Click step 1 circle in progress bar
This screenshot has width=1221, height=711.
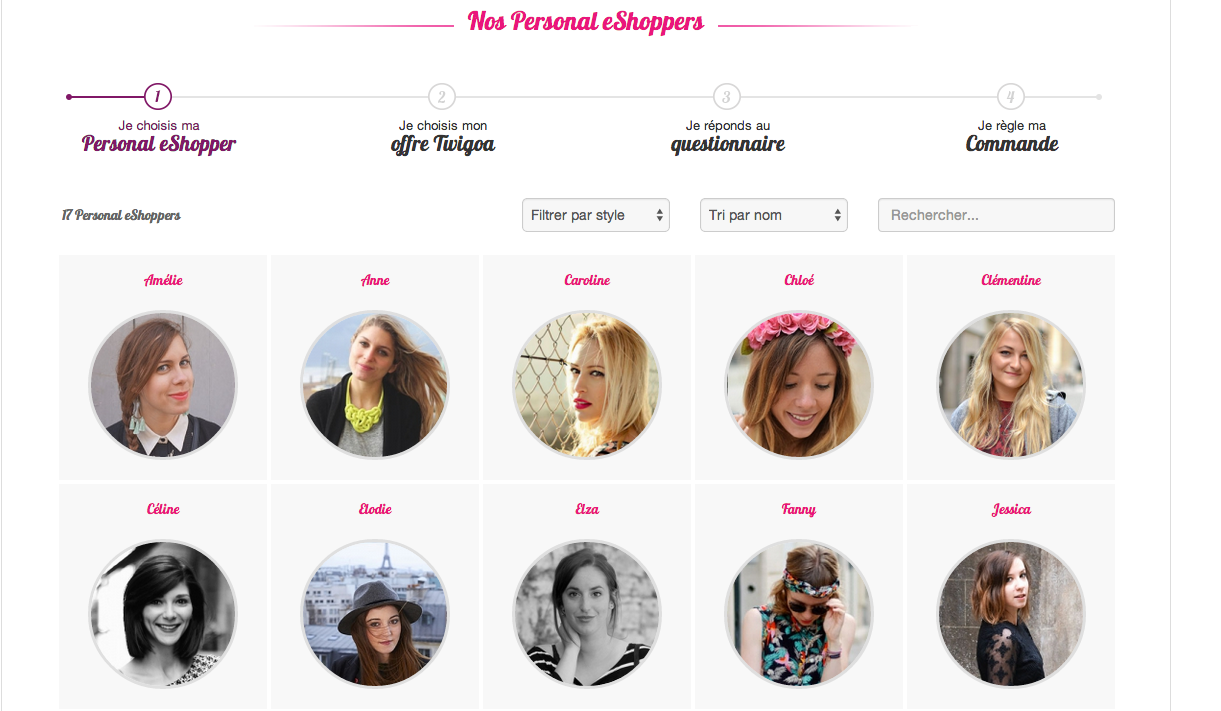click(x=158, y=97)
